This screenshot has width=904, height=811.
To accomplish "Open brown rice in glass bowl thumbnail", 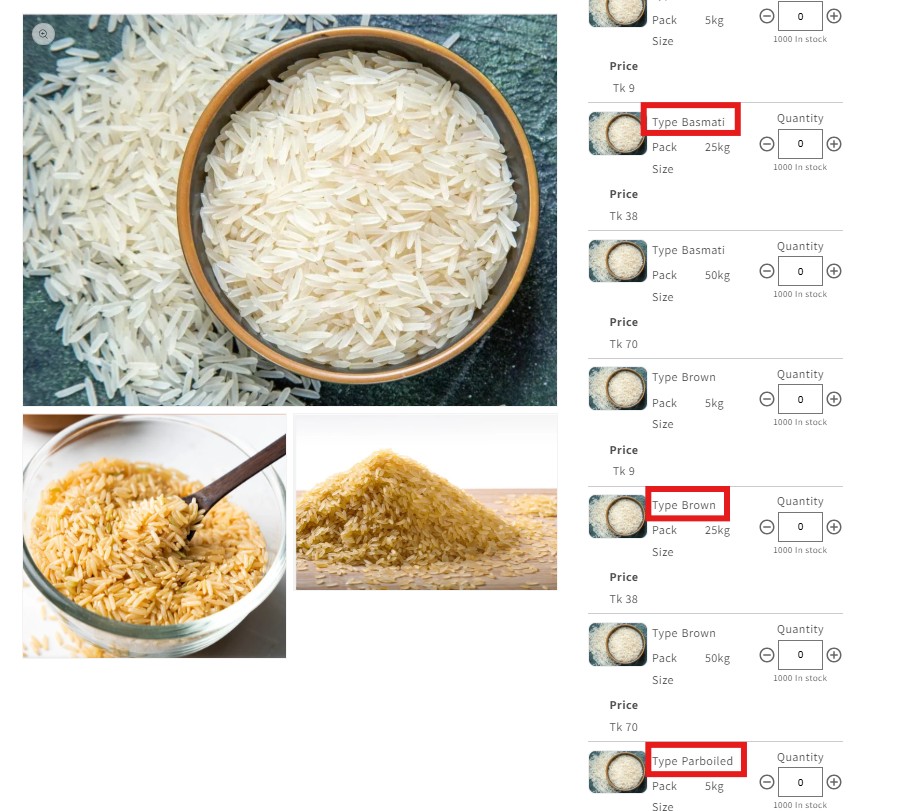I will (x=155, y=536).
